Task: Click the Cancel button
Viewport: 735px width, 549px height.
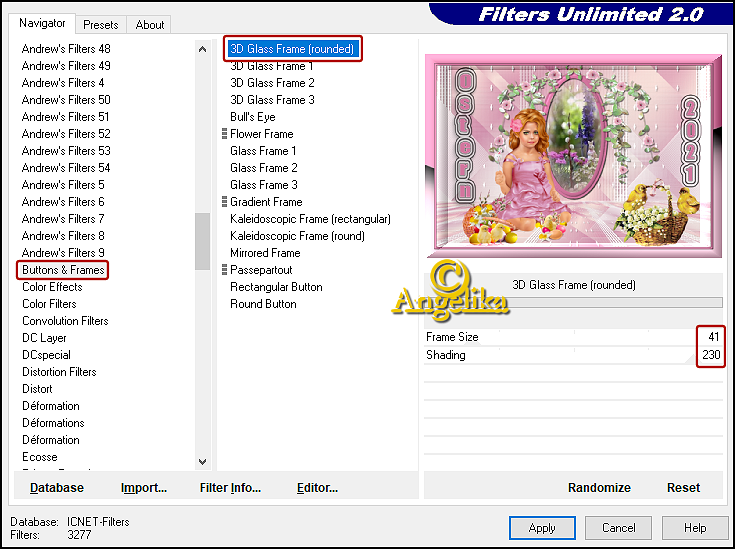Action: [x=618, y=528]
